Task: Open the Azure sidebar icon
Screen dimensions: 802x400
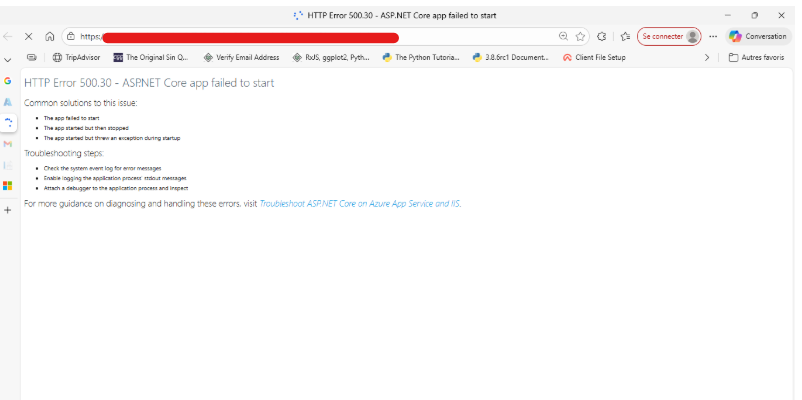Action: click(x=8, y=102)
